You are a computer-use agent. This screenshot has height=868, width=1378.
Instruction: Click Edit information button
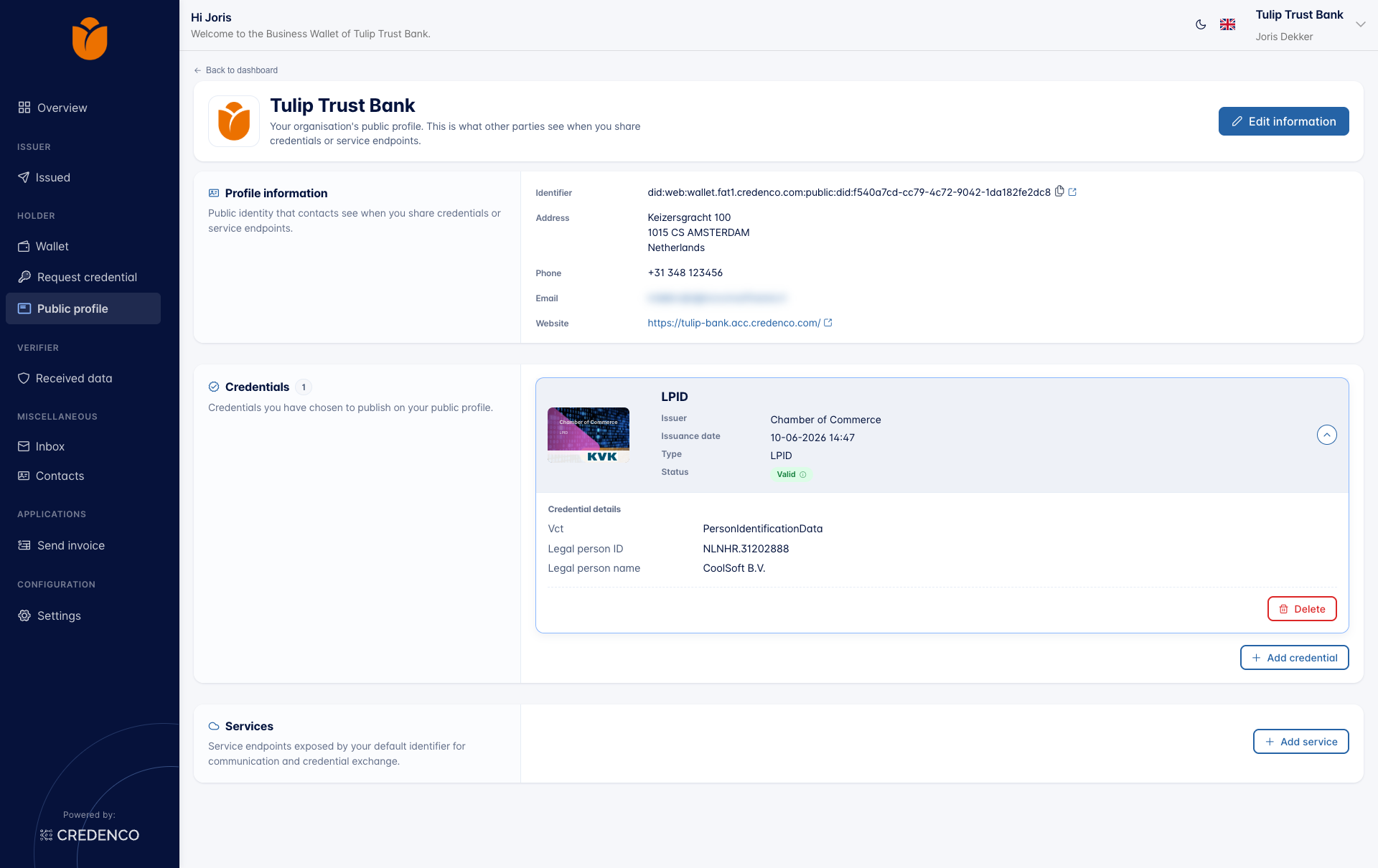1283,121
